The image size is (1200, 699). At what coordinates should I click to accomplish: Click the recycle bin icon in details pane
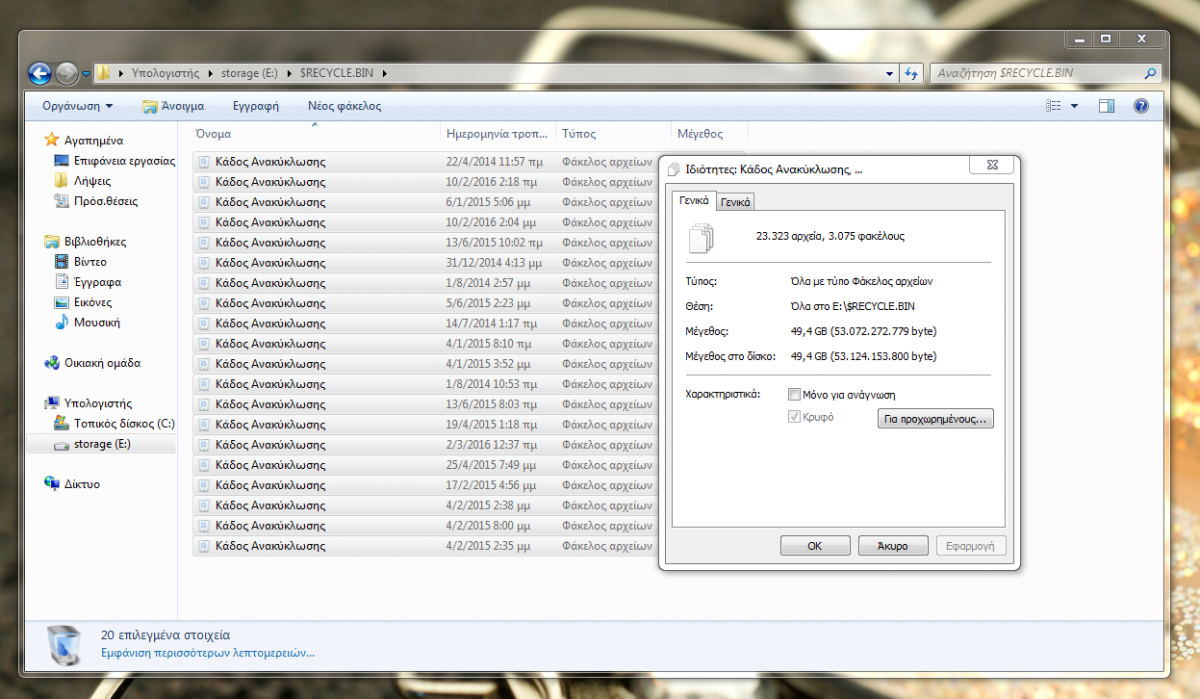(x=65, y=645)
